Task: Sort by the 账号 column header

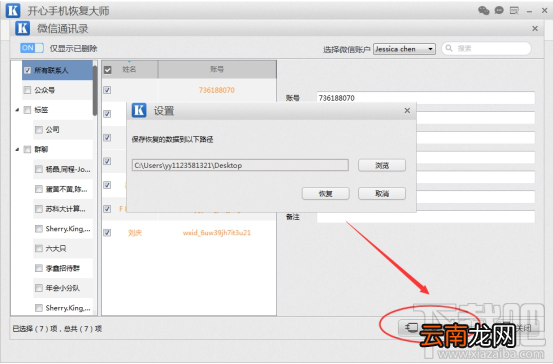Action: click(x=217, y=69)
